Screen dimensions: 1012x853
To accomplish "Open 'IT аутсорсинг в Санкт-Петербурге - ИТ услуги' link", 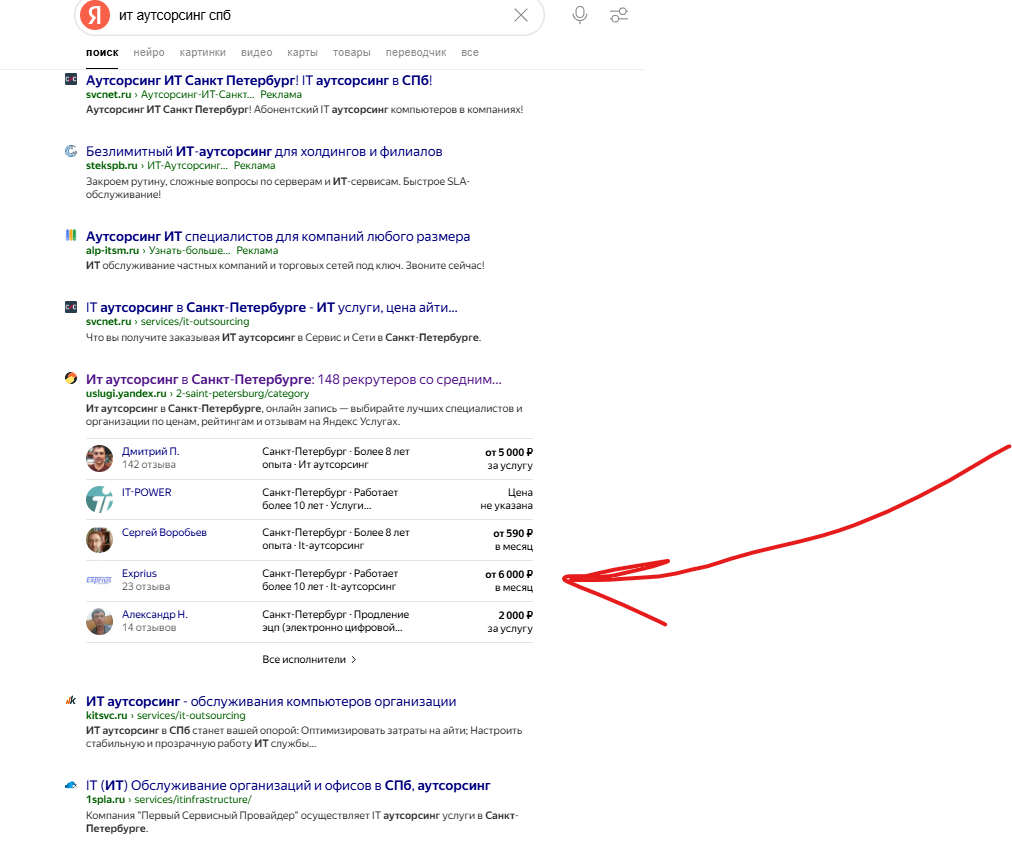I will click(272, 308).
